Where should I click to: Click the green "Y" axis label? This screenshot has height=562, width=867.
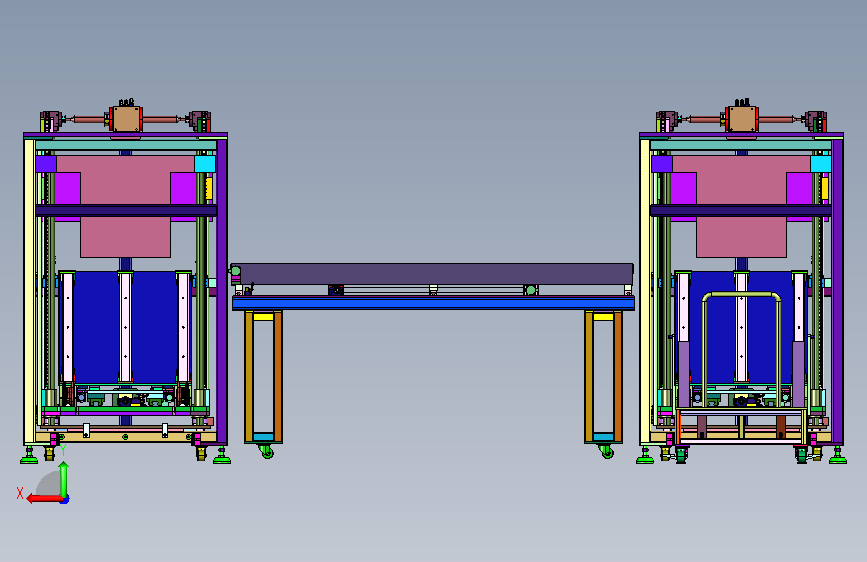point(64,450)
